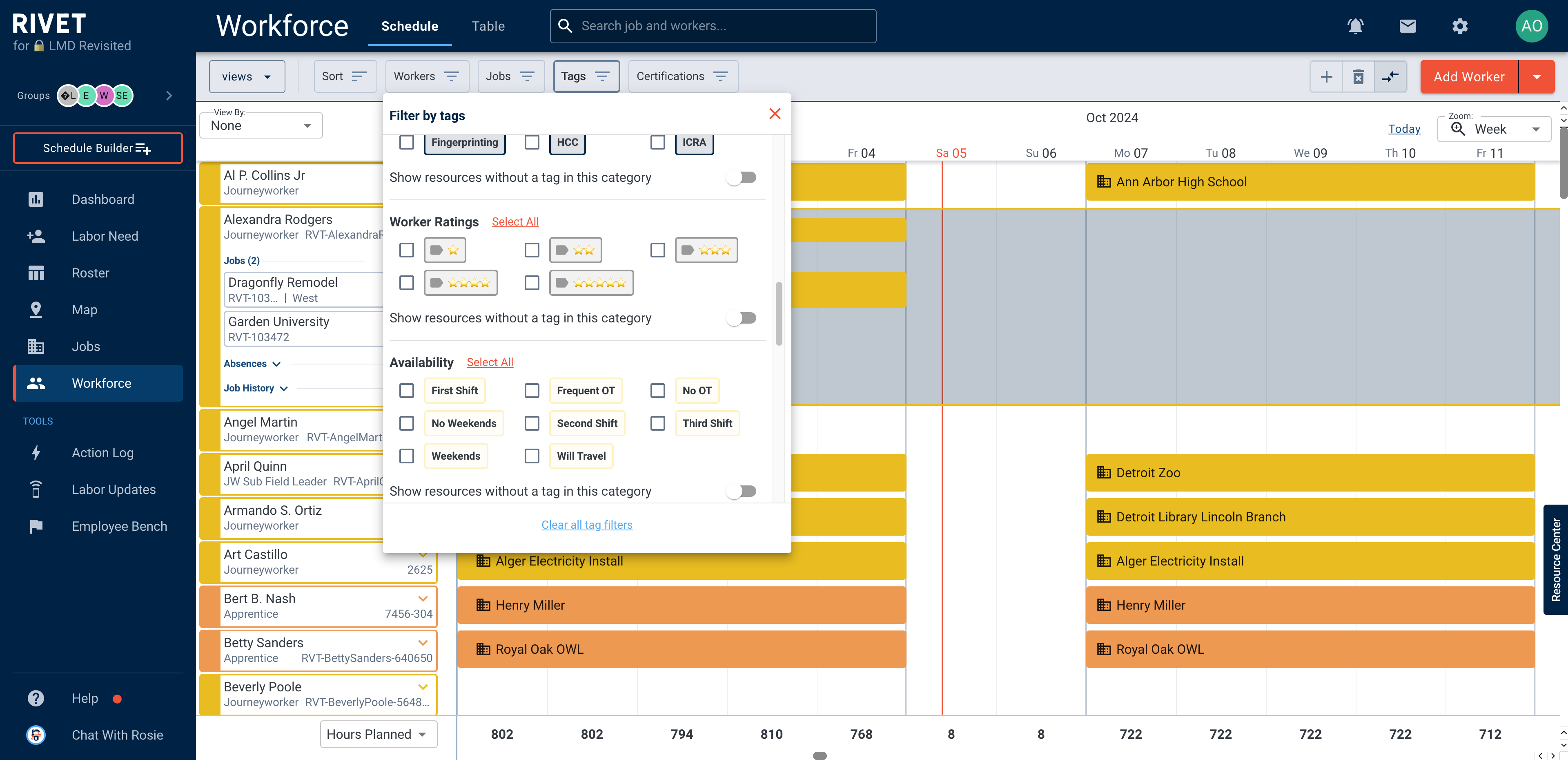
Task: Check the Will Travel checkbox
Action: (x=532, y=456)
